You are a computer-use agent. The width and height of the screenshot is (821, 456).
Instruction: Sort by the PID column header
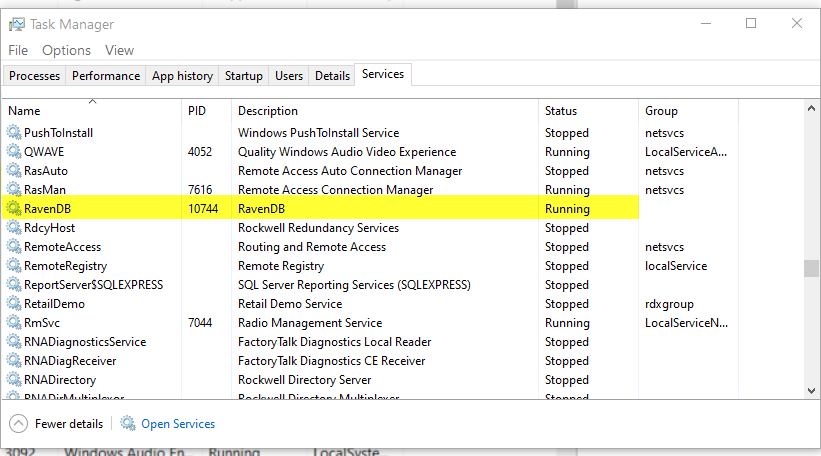pyautogui.click(x=206, y=111)
